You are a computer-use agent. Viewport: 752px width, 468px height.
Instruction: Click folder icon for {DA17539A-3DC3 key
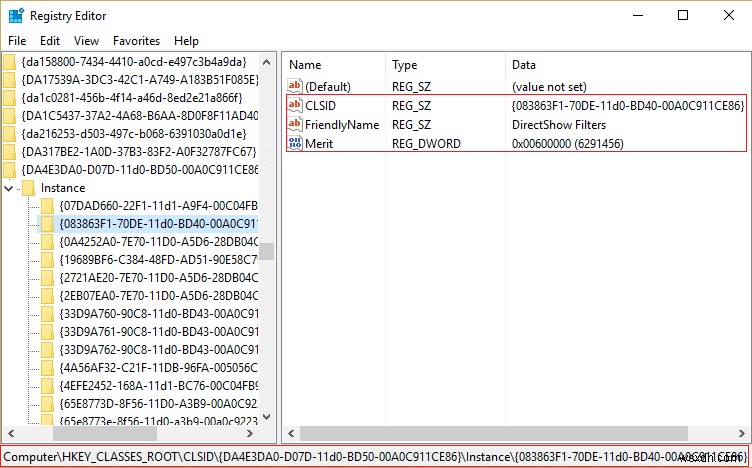pos(10,80)
